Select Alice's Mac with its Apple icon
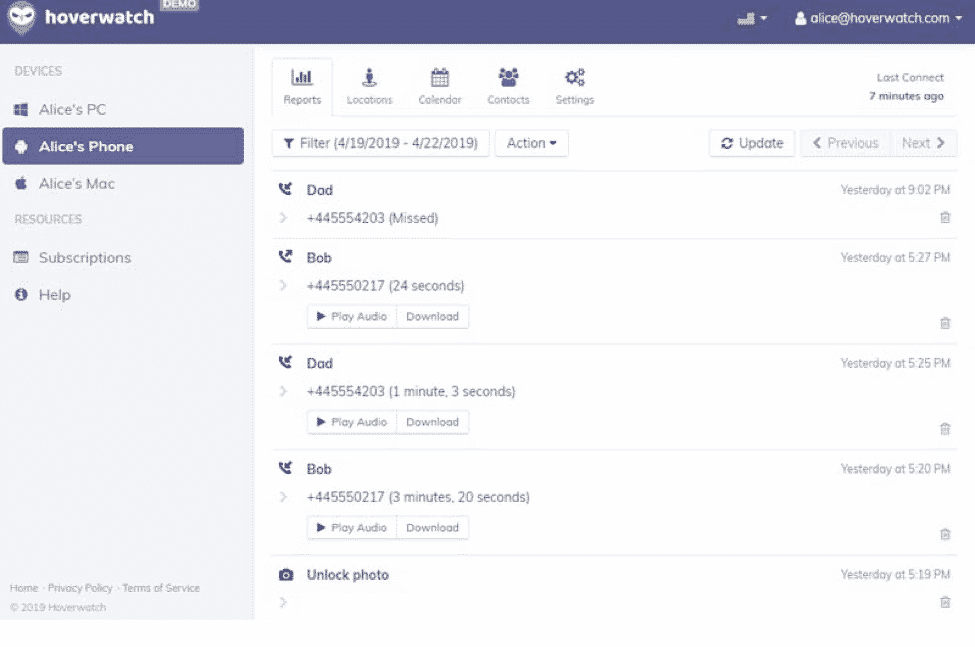Viewport: 975px width, 647px height. click(x=21, y=183)
